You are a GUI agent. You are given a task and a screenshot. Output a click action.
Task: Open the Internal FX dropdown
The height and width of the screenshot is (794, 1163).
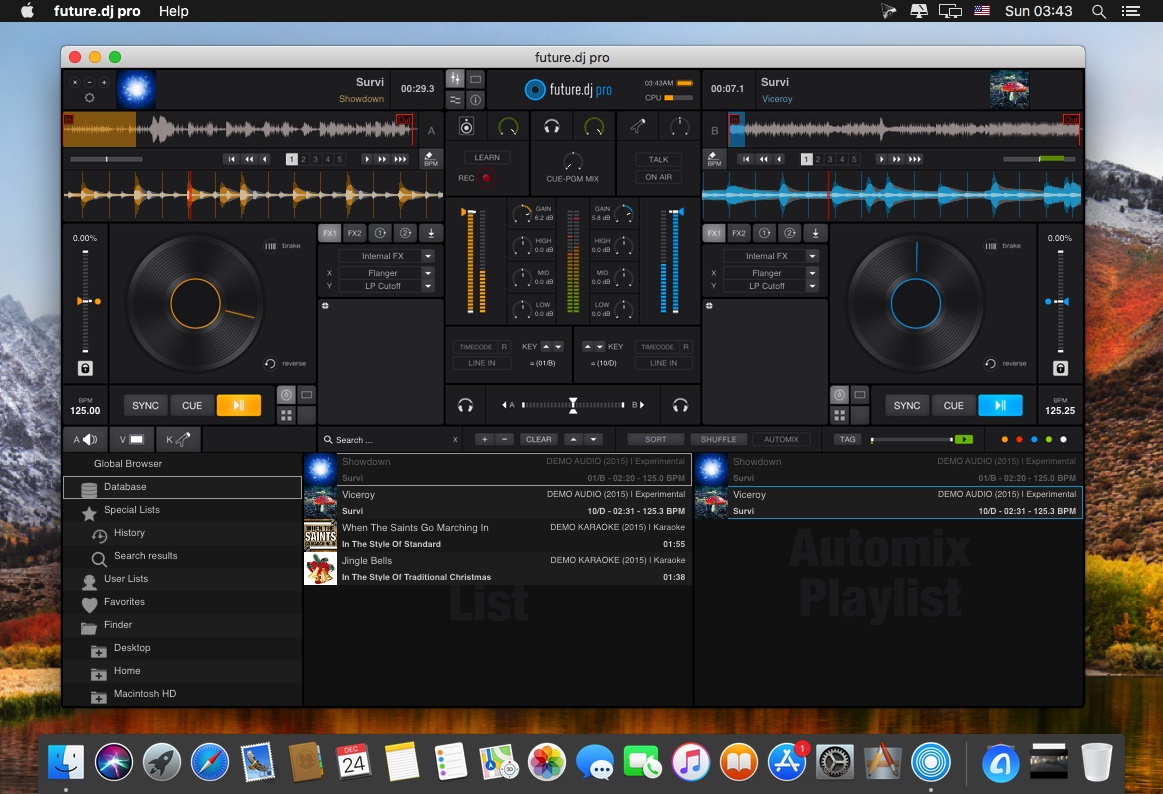click(x=383, y=255)
